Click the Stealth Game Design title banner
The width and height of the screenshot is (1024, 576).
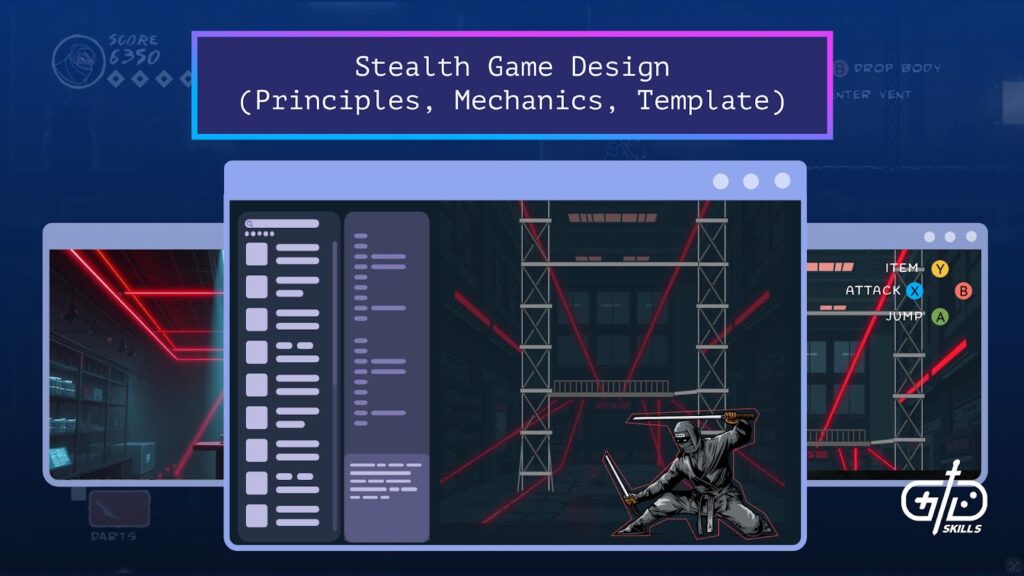511,85
